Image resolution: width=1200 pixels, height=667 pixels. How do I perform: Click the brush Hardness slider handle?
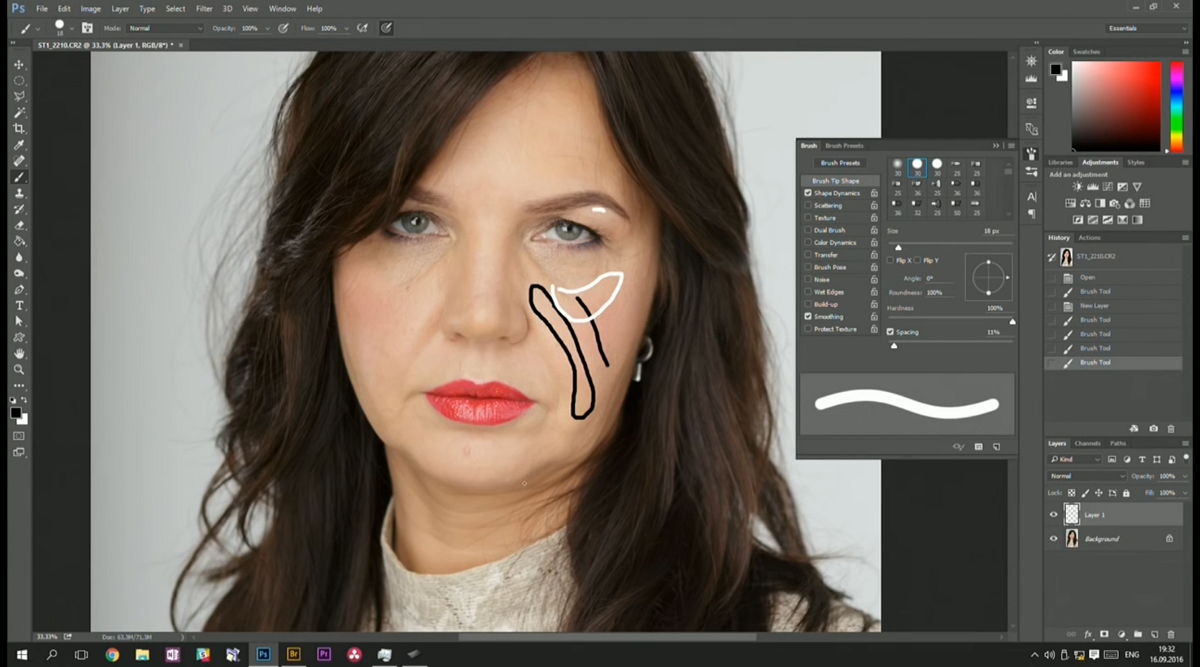pos(1012,321)
